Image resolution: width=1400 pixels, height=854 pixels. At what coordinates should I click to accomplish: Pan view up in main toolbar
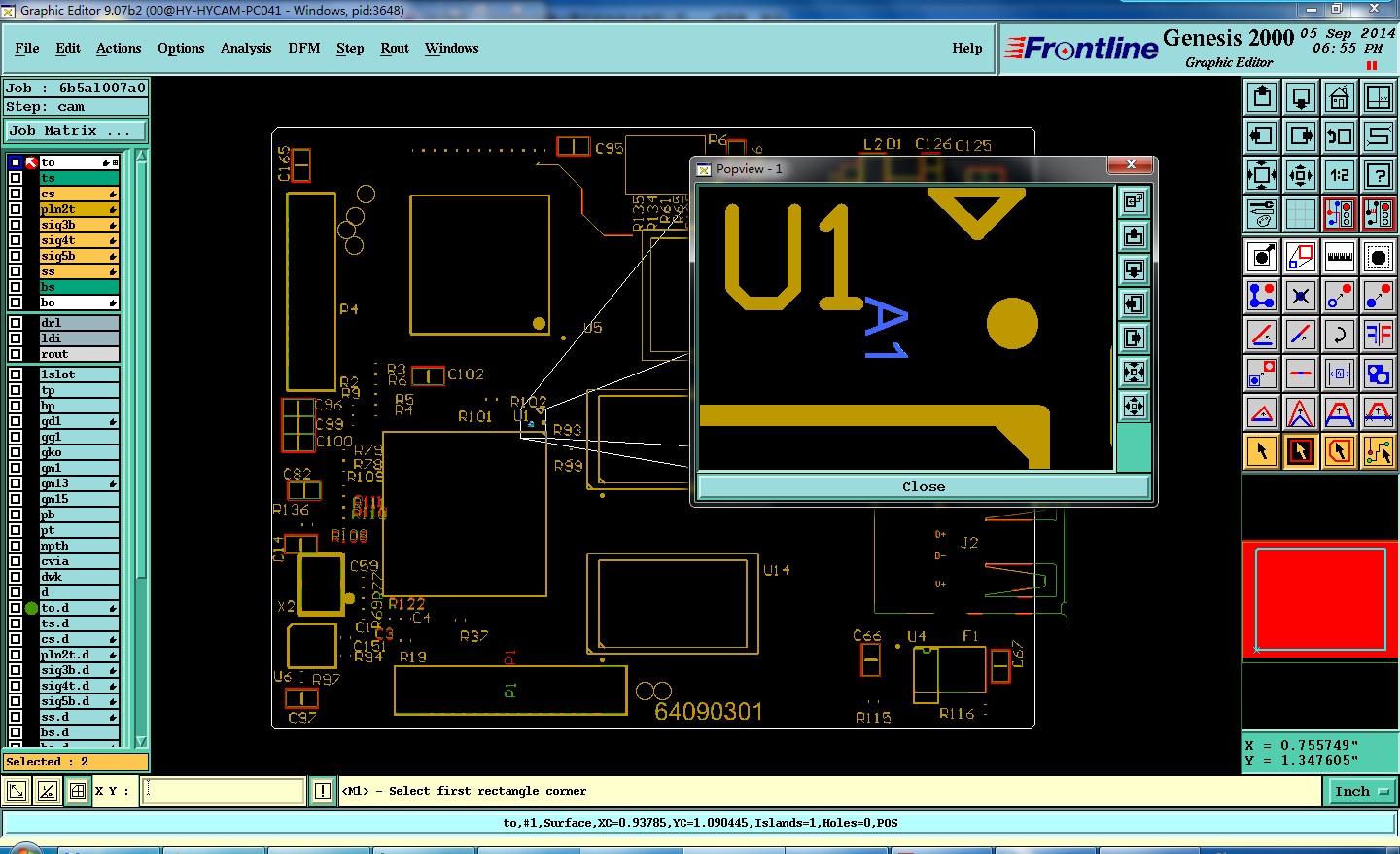point(1262,97)
